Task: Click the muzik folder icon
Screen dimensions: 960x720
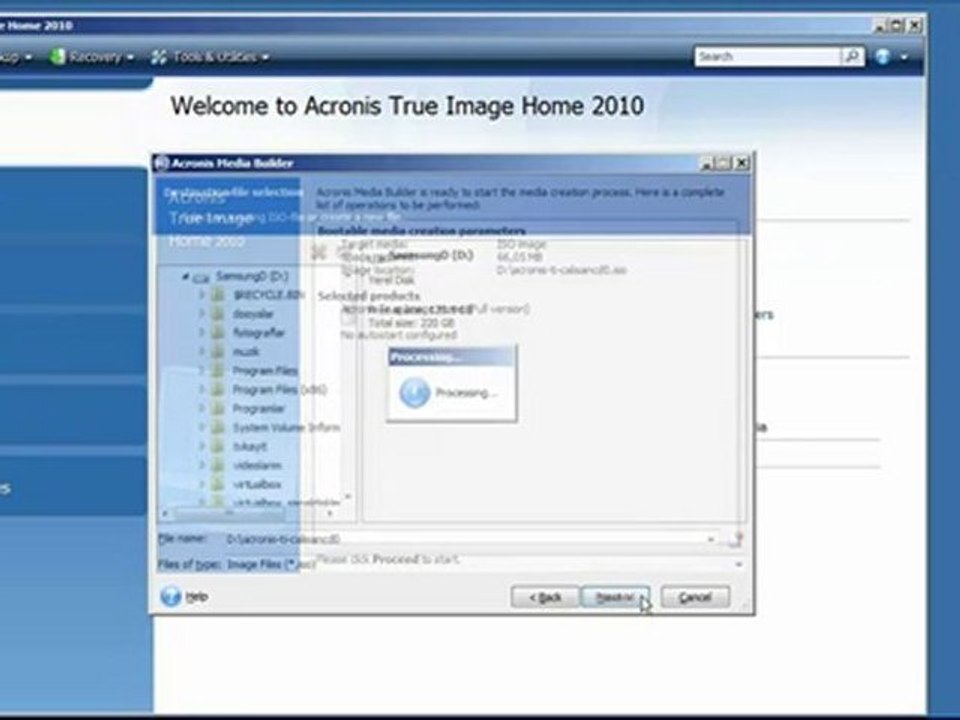Action: [x=219, y=351]
